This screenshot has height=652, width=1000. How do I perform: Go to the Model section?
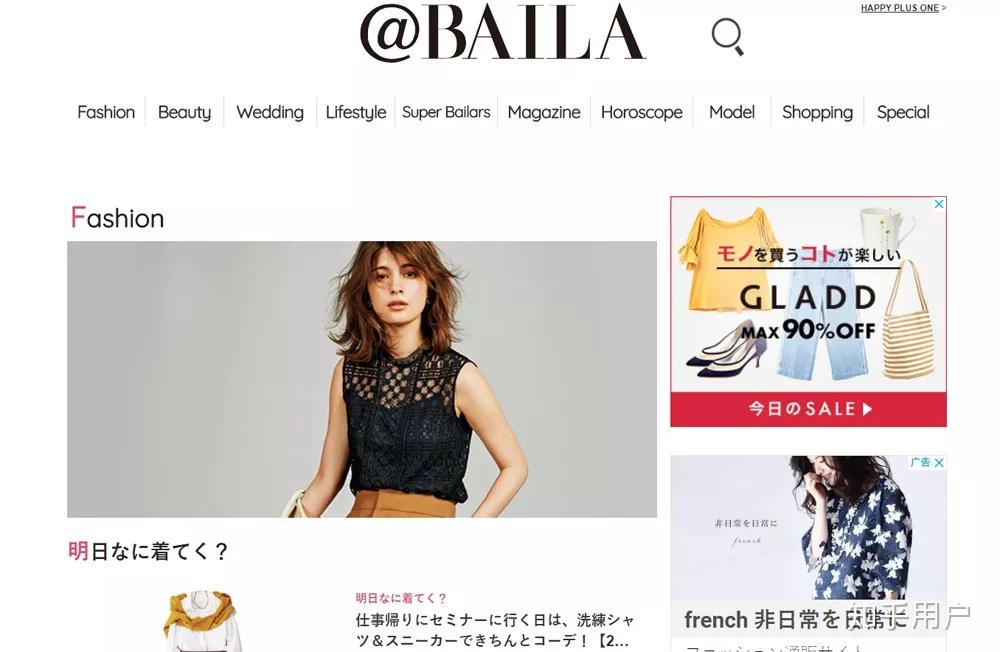point(732,112)
